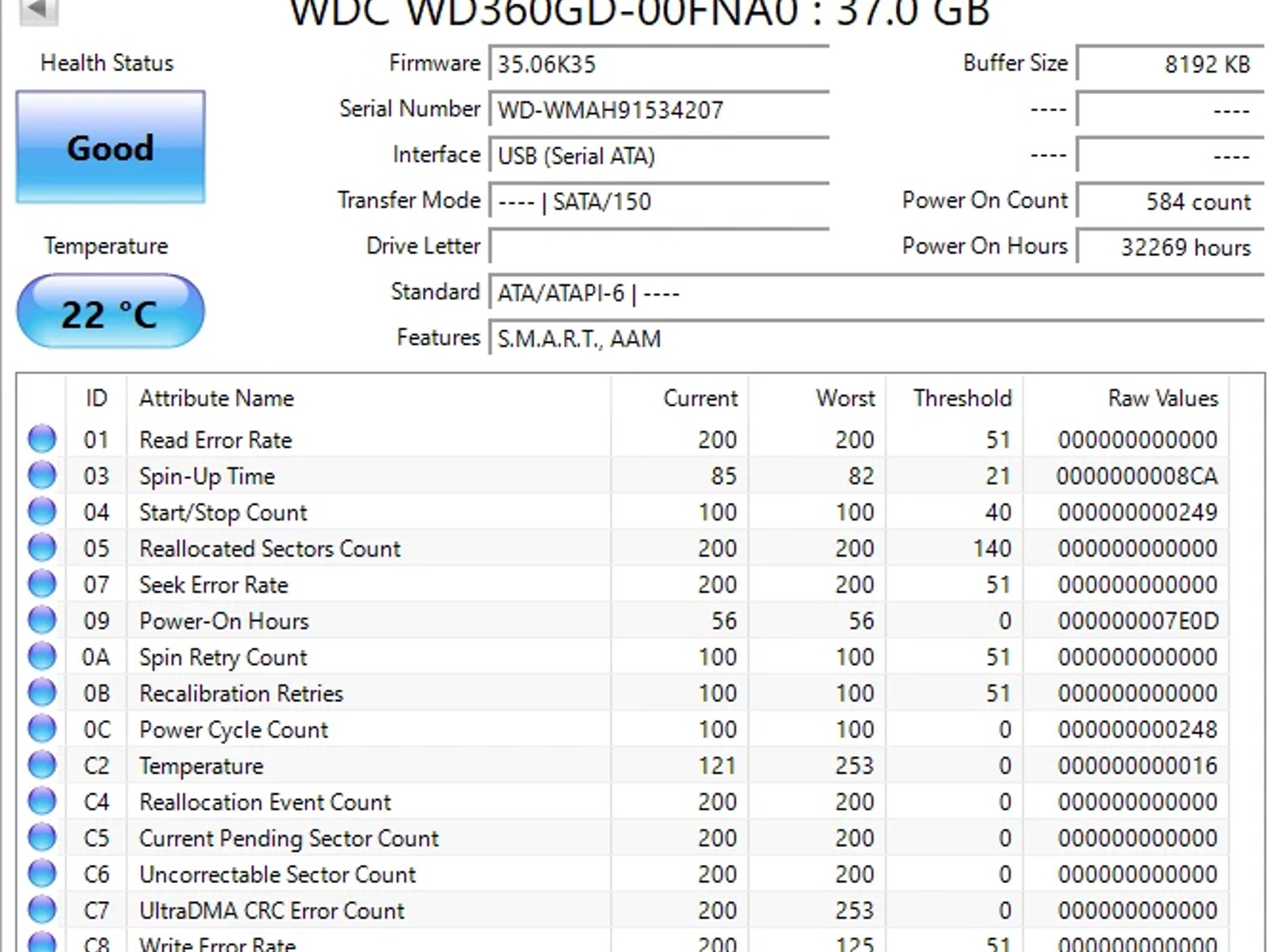The width and height of the screenshot is (1270, 952).
Task: Click the status circle beside Reallocated Sectors Count
Action: pos(41,548)
